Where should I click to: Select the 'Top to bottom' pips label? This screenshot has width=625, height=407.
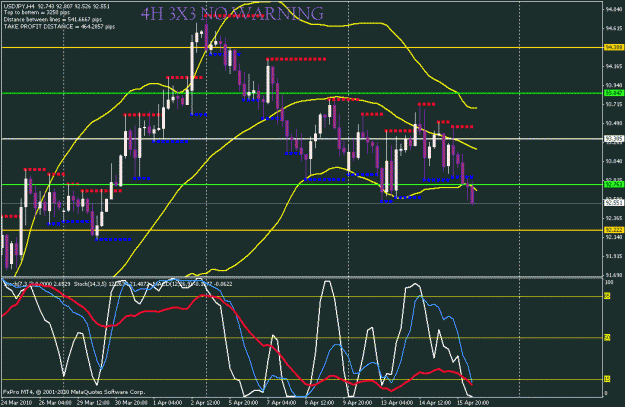pos(37,13)
